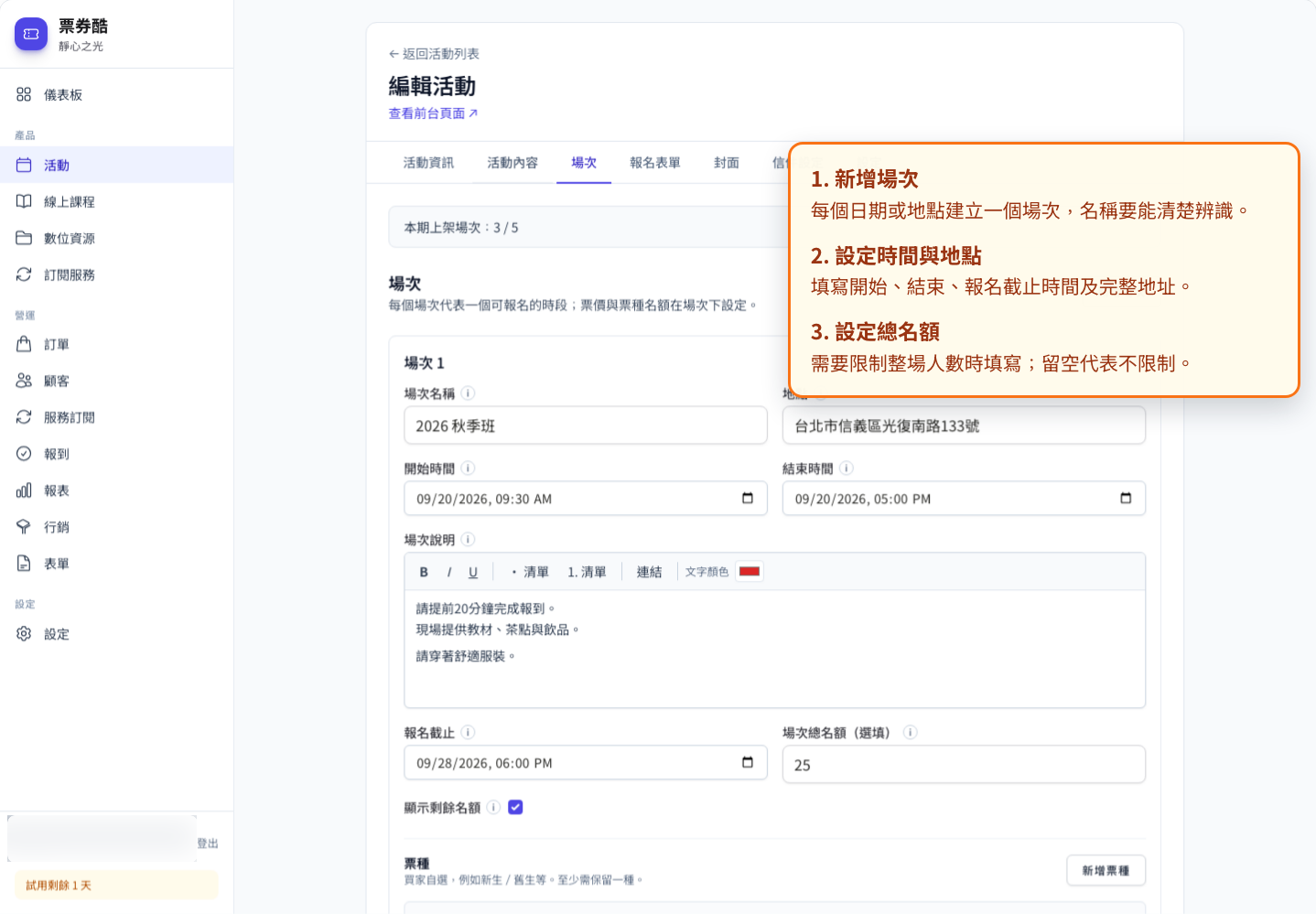Click info icon beside 場次總名額
1316x914 pixels.
pyautogui.click(x=911, y=732)
